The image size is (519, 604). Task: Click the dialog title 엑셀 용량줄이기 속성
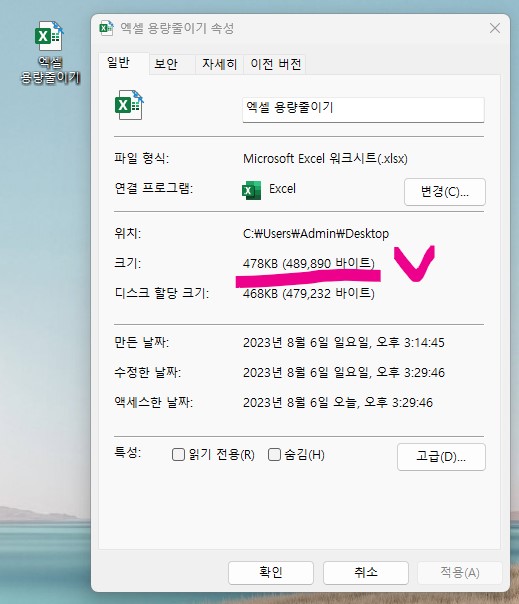[x=177, y=28]
